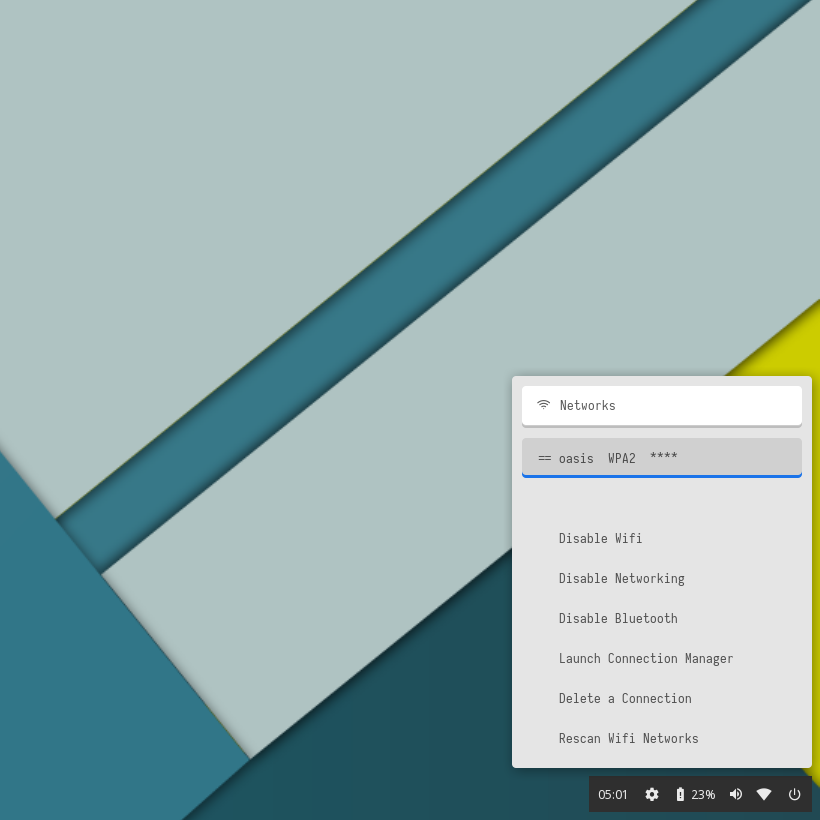Image resolution: width=820 pixels, height=820 pixels.
Task: Click the wifi icon beside Networks
Action: tap(544, 405)
